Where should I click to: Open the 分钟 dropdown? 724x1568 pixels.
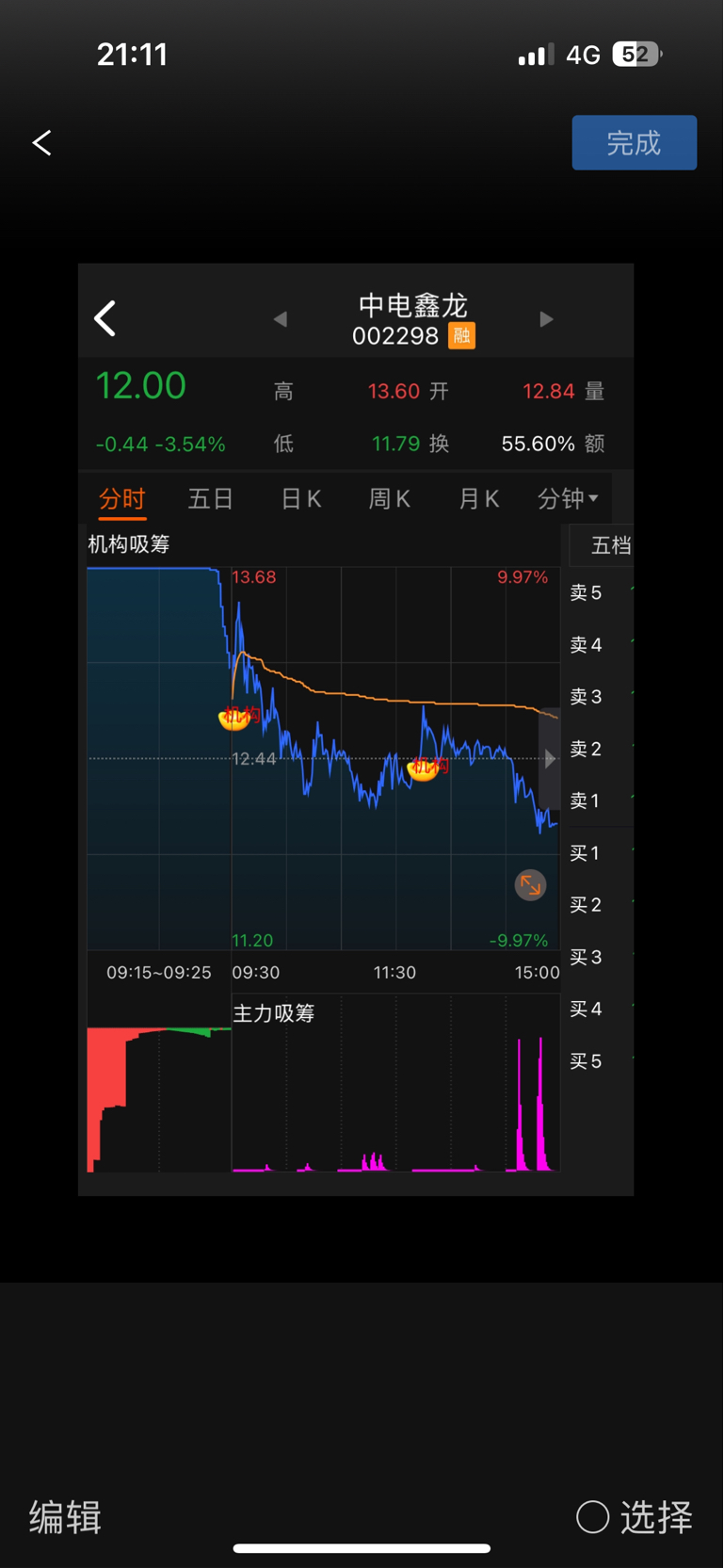(x=568, y=498)
